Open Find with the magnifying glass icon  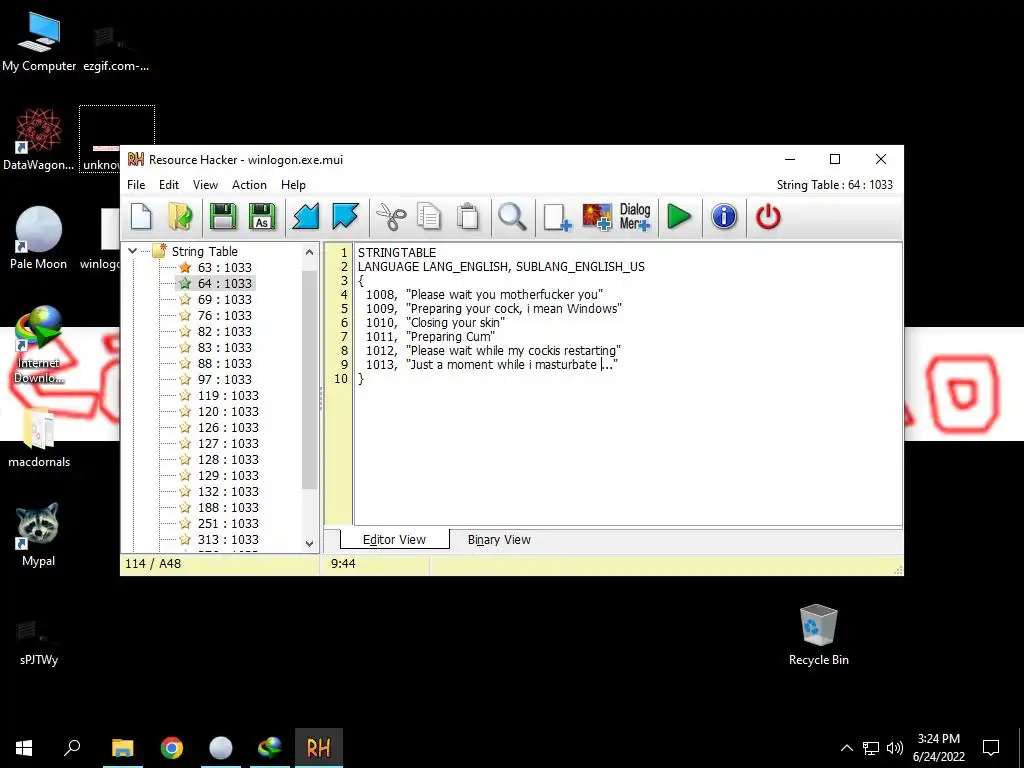(512, 217)
